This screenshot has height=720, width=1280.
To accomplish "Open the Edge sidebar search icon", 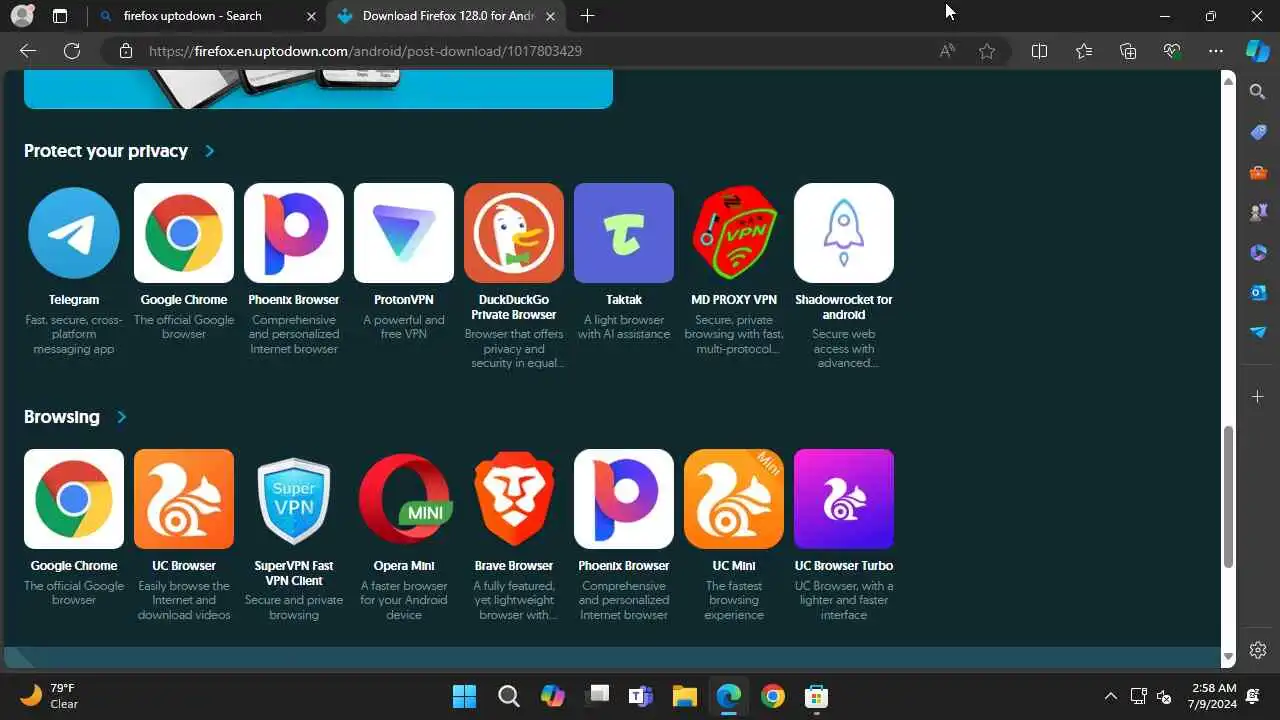I will pos(1258,92).
